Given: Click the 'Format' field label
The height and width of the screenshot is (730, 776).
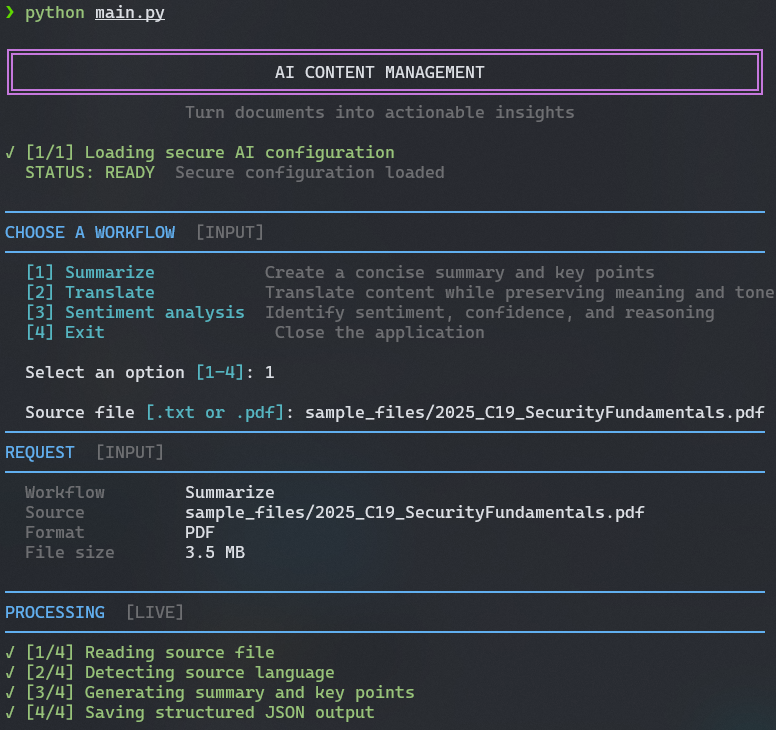Looking at the screenshot, I should pyautogui.click(x=55, y=532).
